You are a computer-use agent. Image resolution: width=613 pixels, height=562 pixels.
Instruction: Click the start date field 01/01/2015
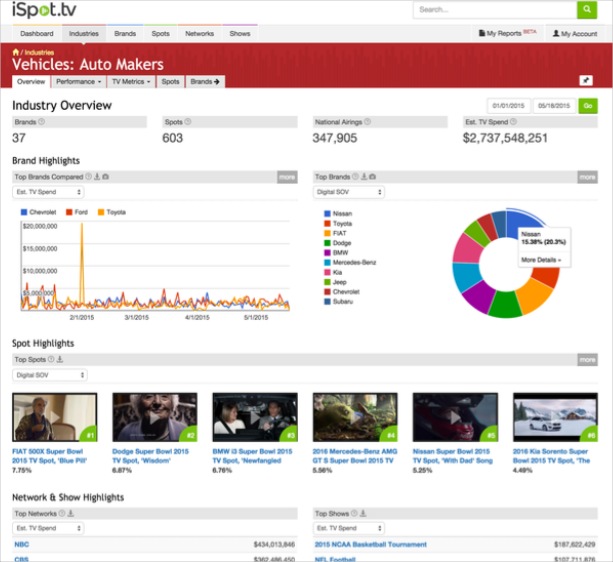click(508, 106)
